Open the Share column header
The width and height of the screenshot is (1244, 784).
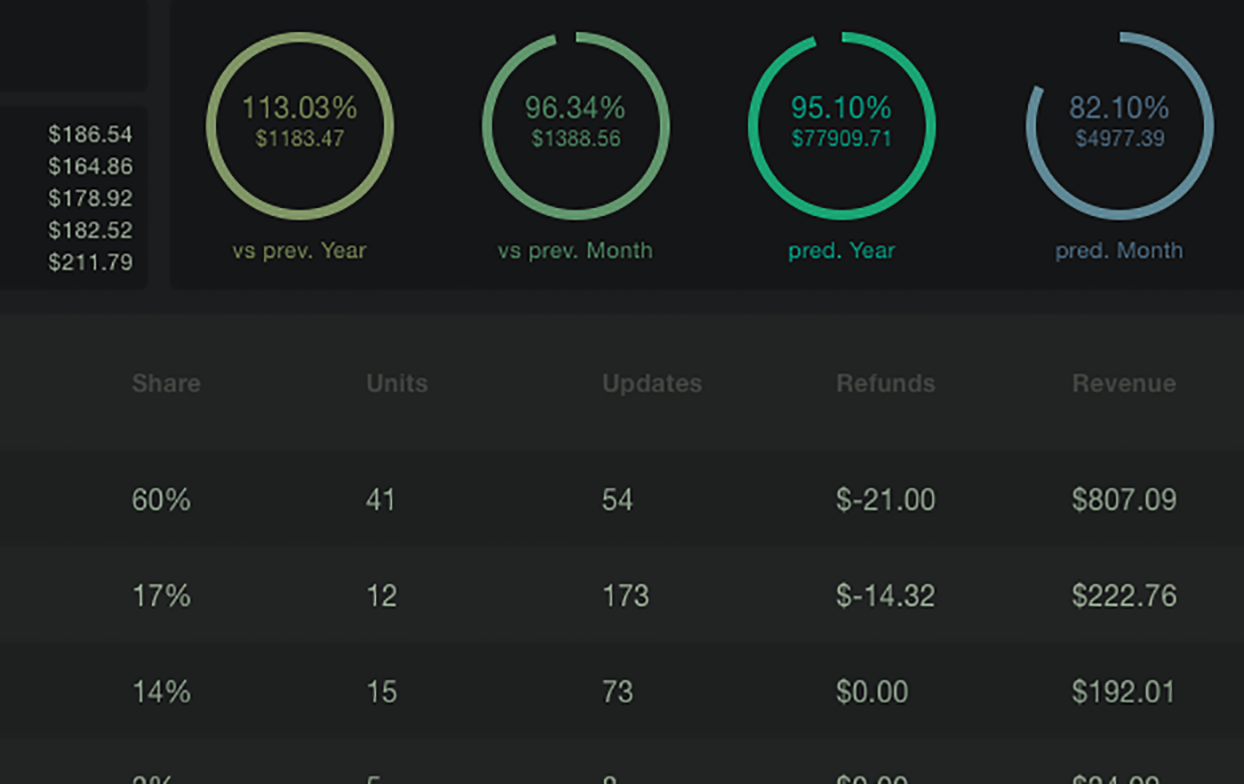(x=165, y=383)
